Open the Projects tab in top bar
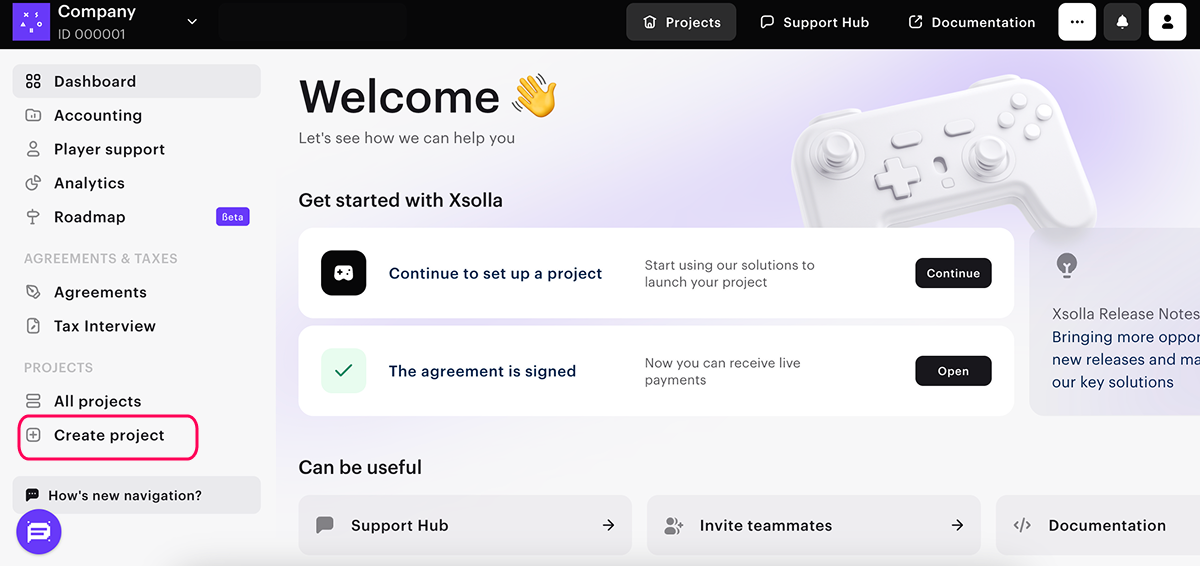Viewport: 1200px width, 566px height. click(681, 22)
